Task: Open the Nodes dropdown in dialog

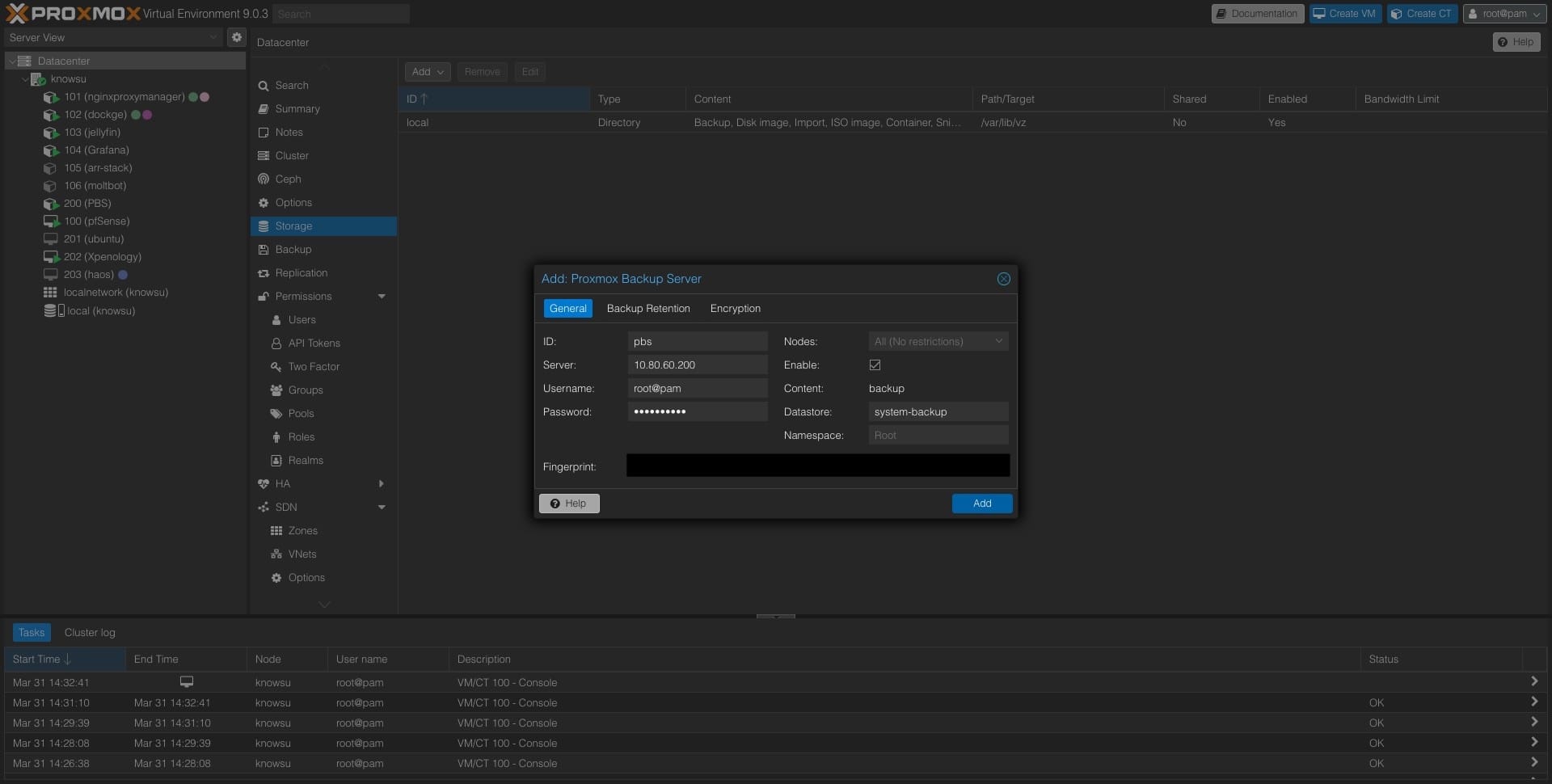Action: click(938, 342)
